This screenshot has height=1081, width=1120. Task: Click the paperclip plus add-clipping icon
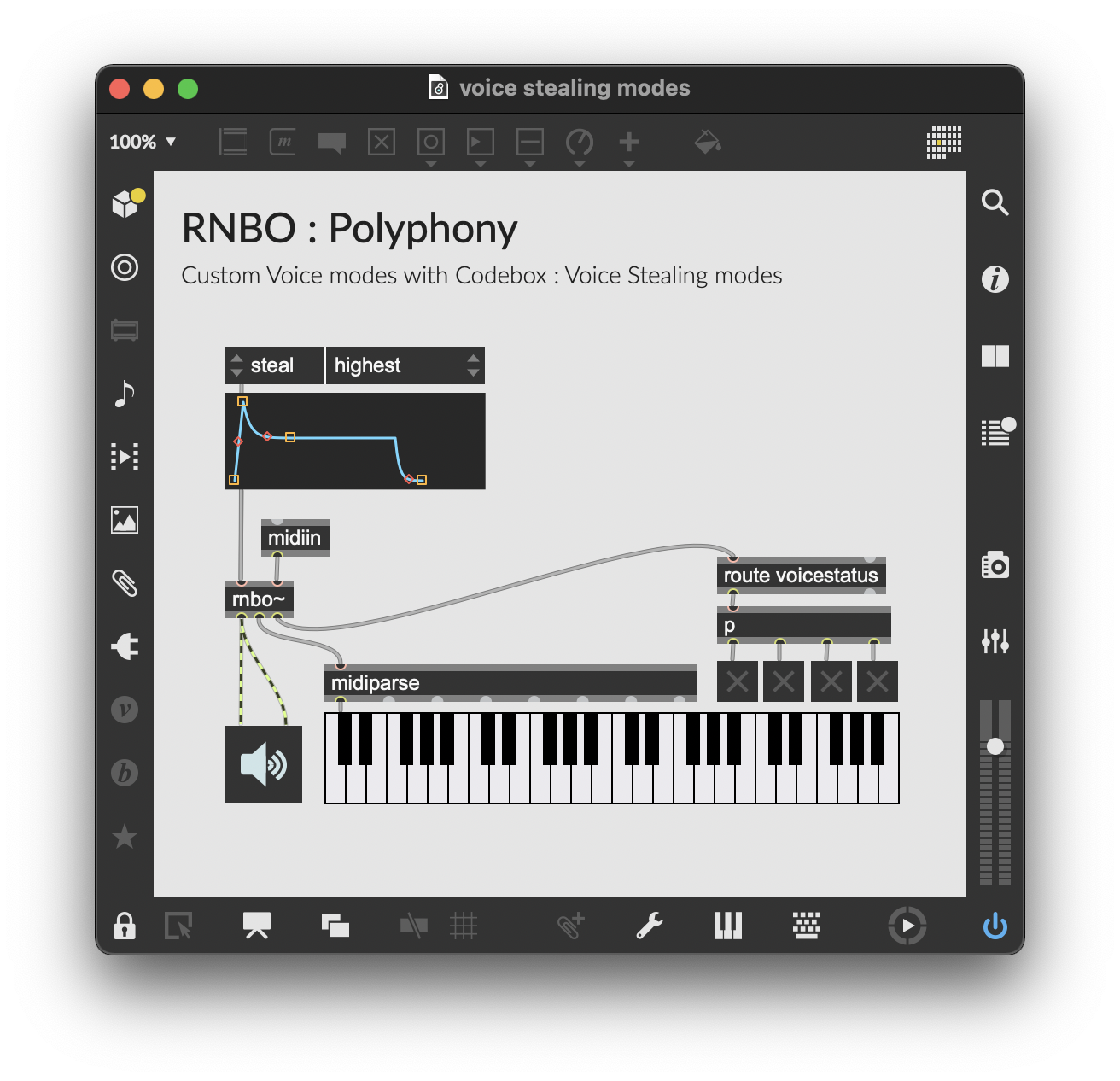pos(571,926)
